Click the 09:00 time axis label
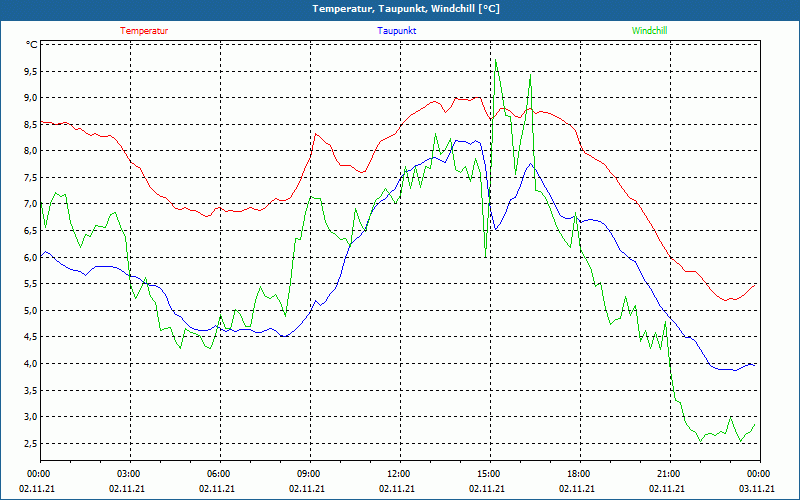Image resolution: width=800 pixels, height=500 pixels. tap(308, 474)
